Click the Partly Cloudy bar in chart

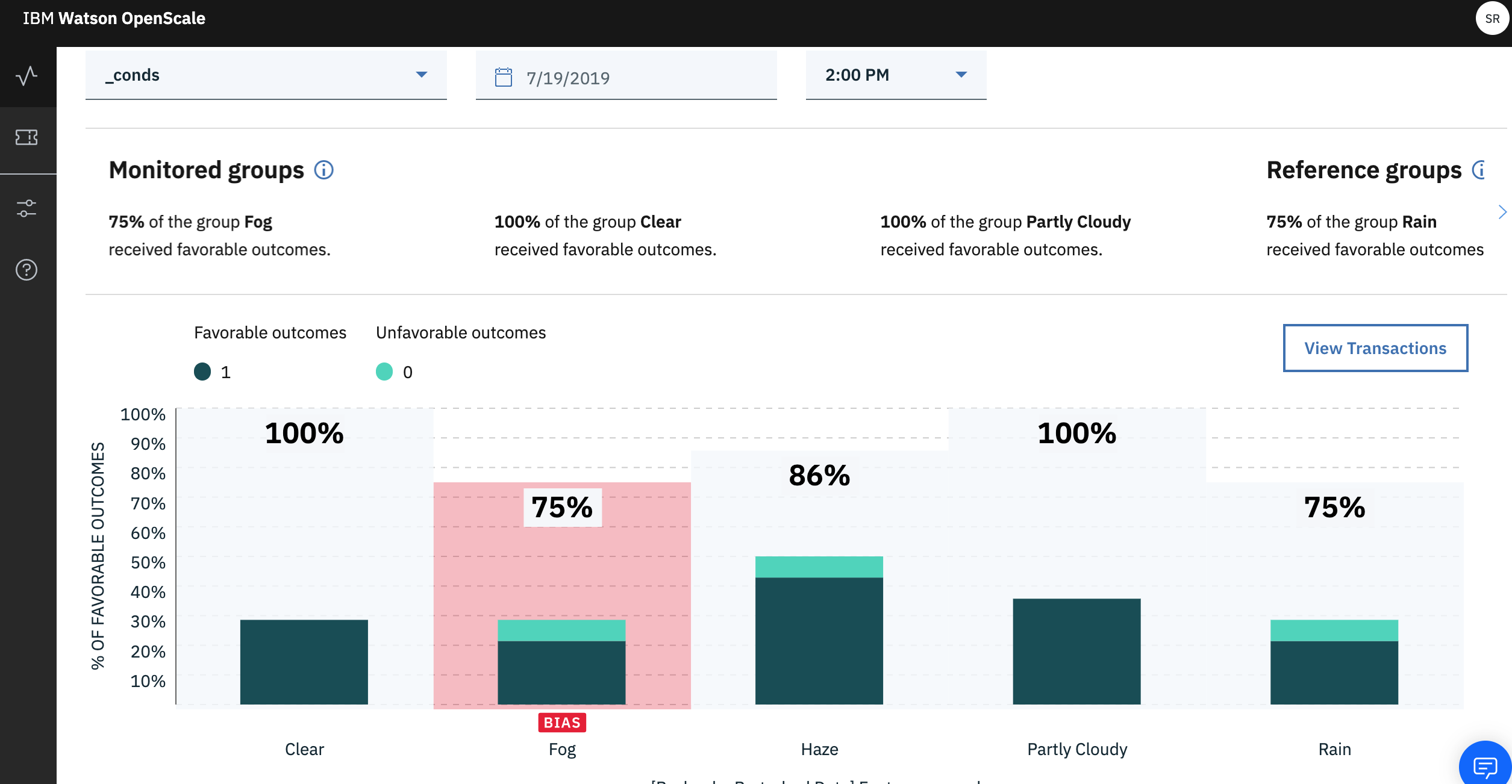(x=1076, y=652)
